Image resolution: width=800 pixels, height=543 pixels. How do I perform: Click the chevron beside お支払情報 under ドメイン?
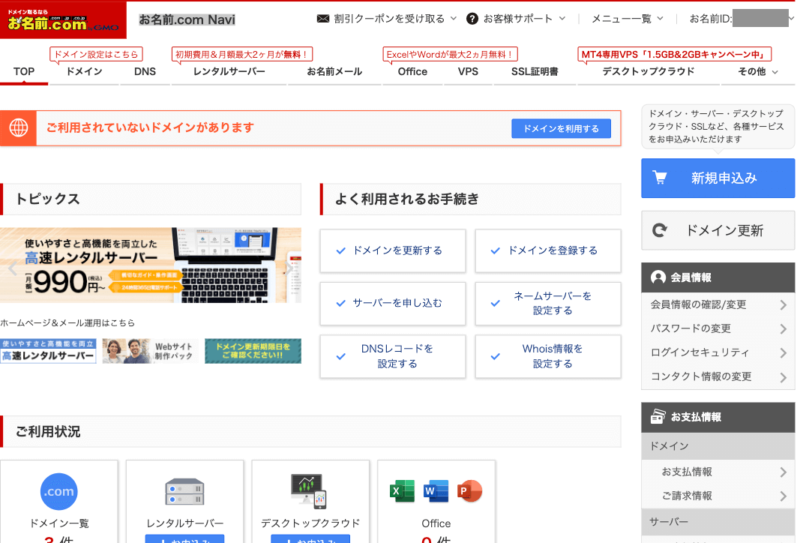[783, 472]
